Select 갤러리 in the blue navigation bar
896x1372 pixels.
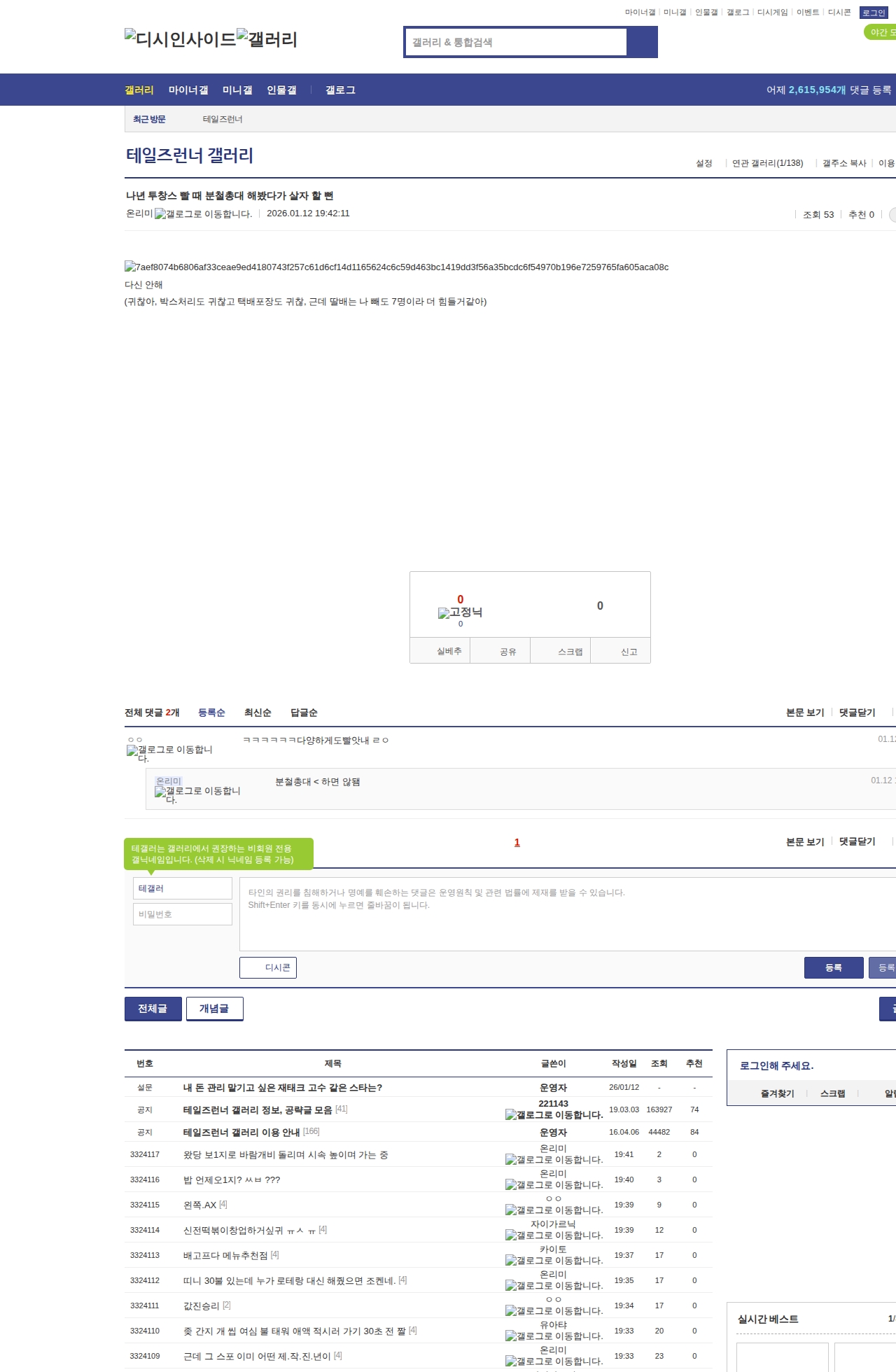(139, 90)
